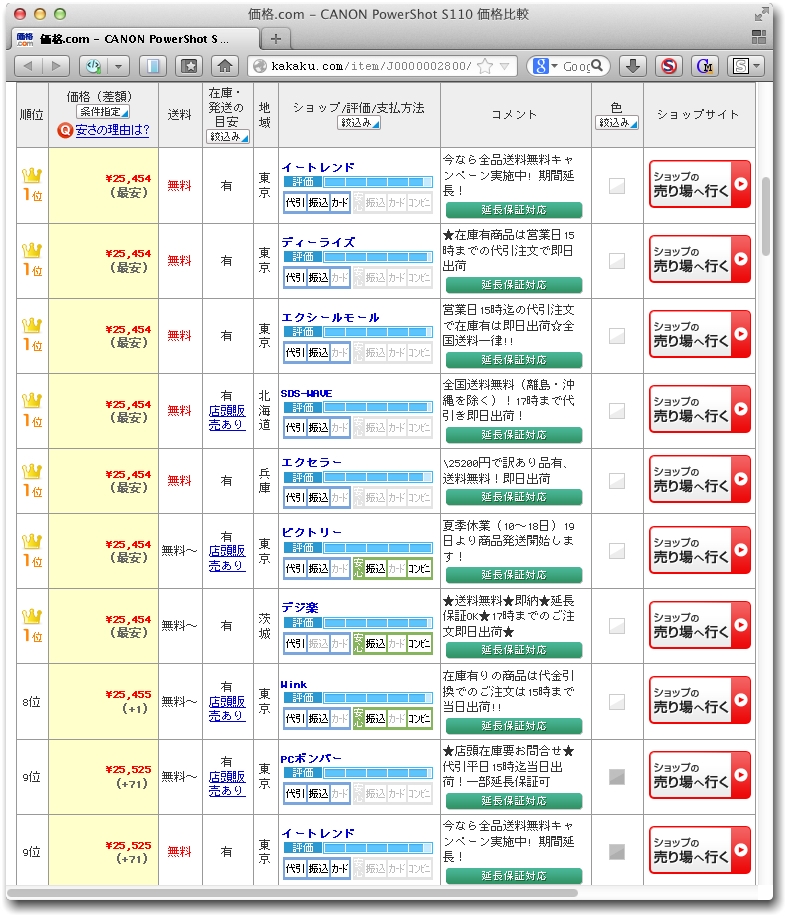The image size is (787, 917).
Task: Click the vertical scrollbar thumb
Action: [x=766, y=215]
